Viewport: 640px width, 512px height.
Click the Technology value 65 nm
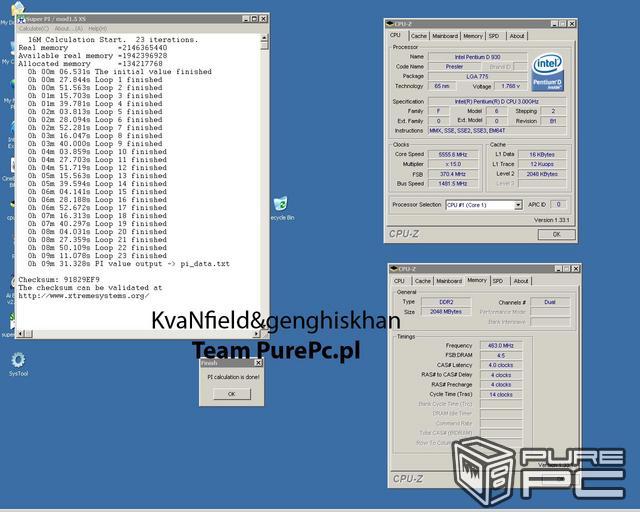click(442, 86)
